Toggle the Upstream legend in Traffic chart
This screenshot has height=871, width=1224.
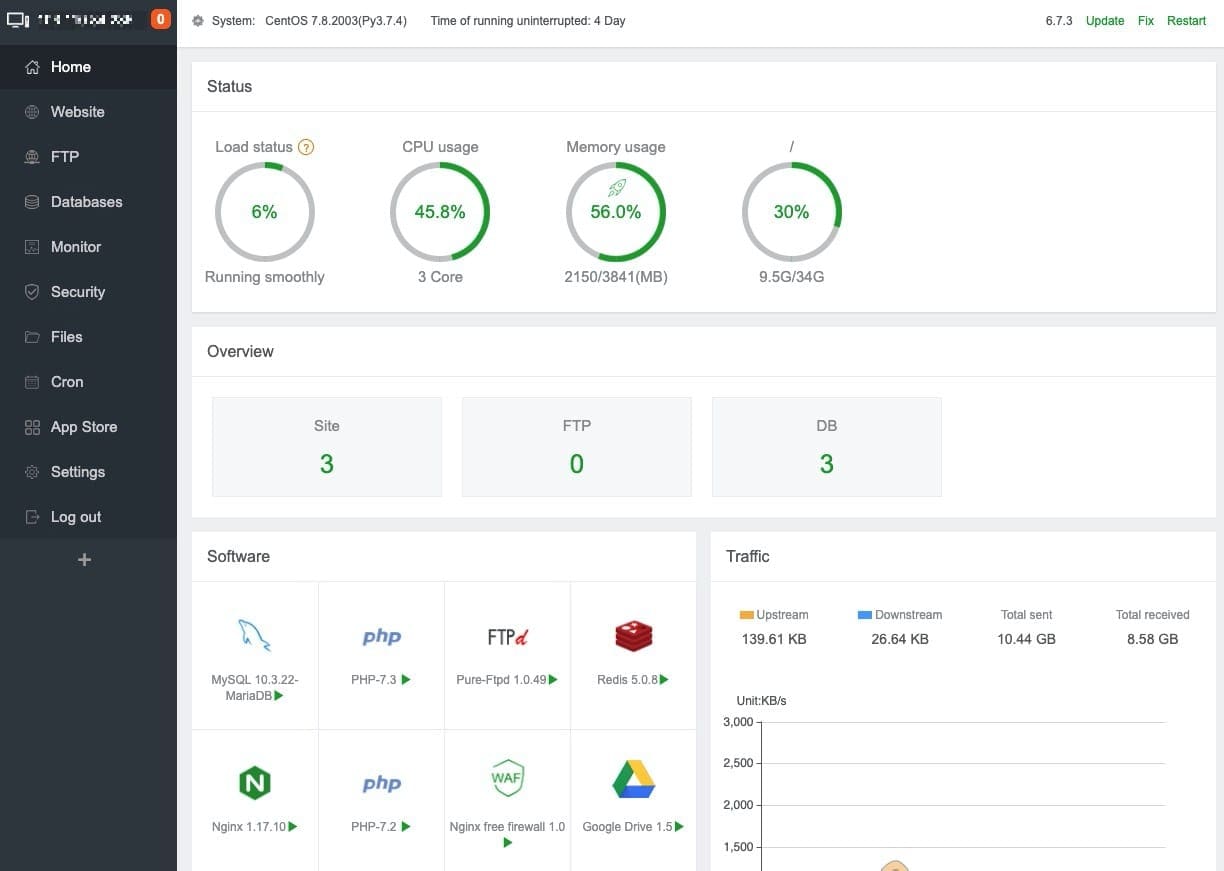click(774, 615)
